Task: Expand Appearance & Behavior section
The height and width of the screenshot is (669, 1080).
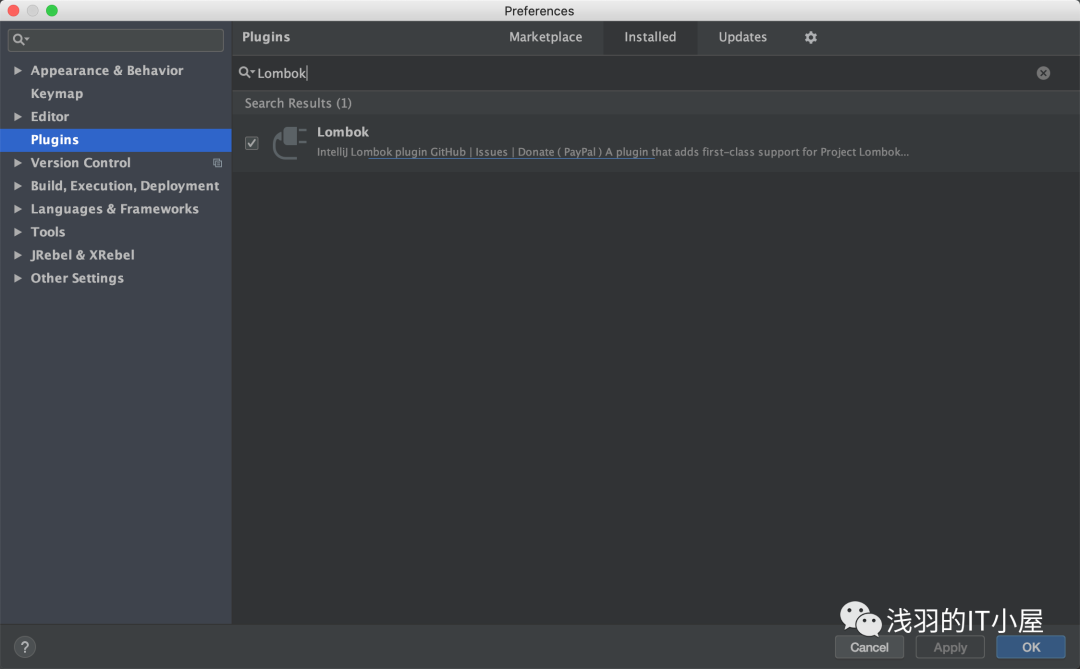Action: pyautogui.click(x=18, y=70)
